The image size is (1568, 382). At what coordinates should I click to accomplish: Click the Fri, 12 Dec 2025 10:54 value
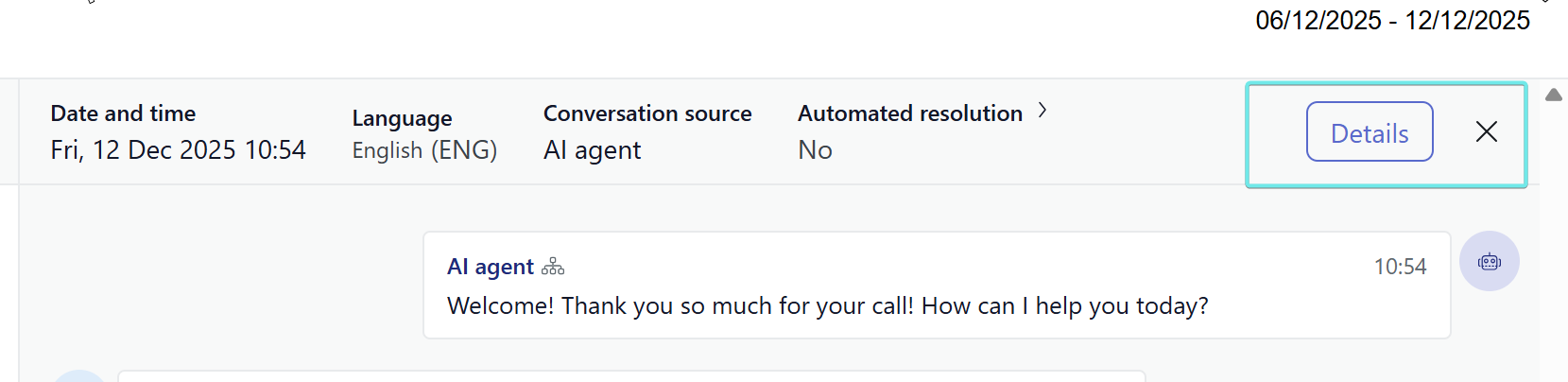pos(179,150)
